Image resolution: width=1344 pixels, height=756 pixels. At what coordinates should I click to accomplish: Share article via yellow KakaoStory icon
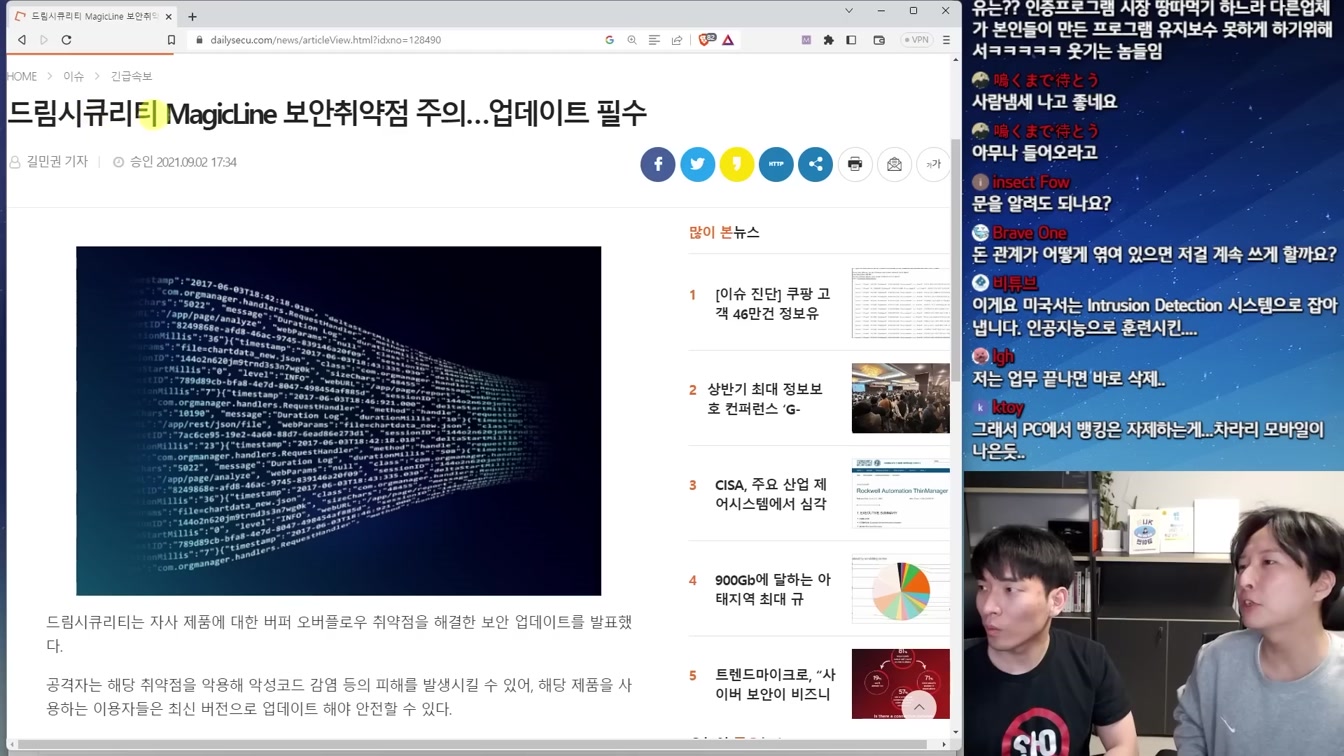pyautogui.click(x=737, y=164)
